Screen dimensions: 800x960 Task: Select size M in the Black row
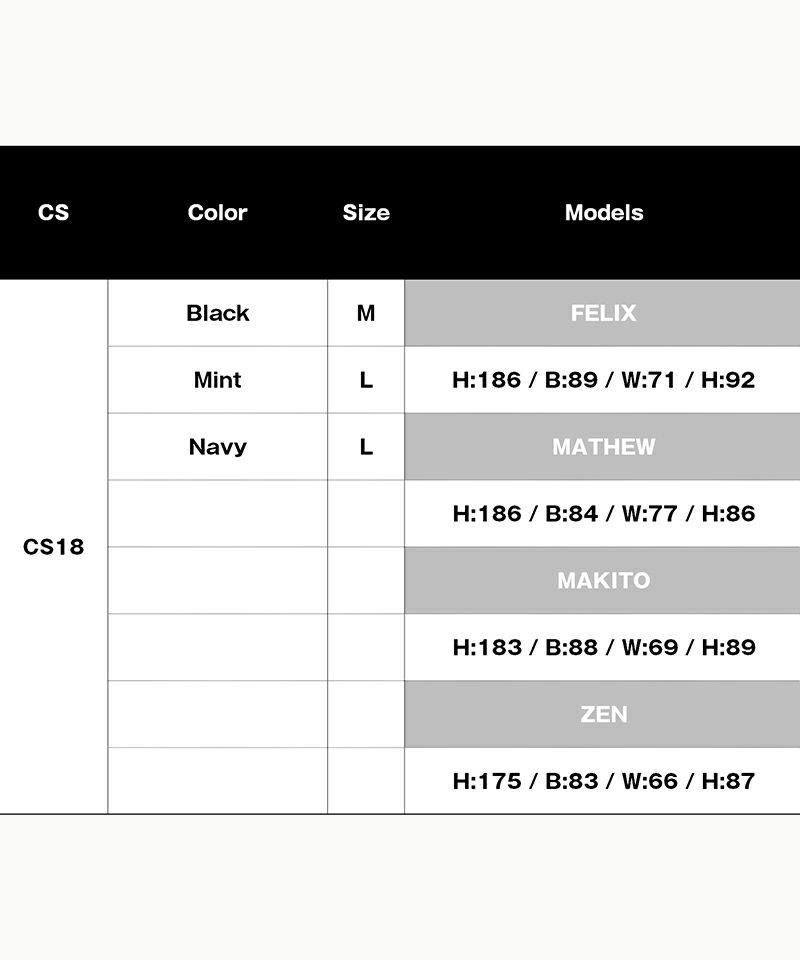point(366,313)
